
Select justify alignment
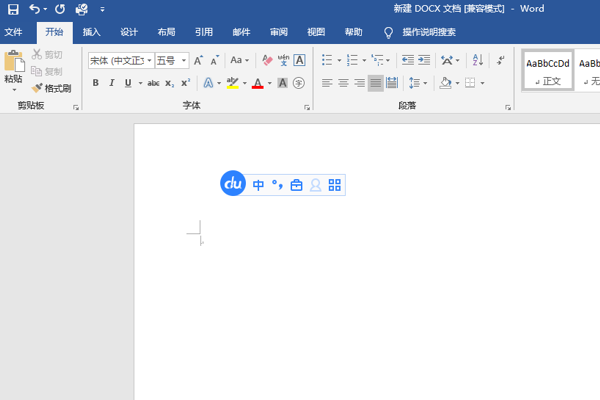click(376, 83)
